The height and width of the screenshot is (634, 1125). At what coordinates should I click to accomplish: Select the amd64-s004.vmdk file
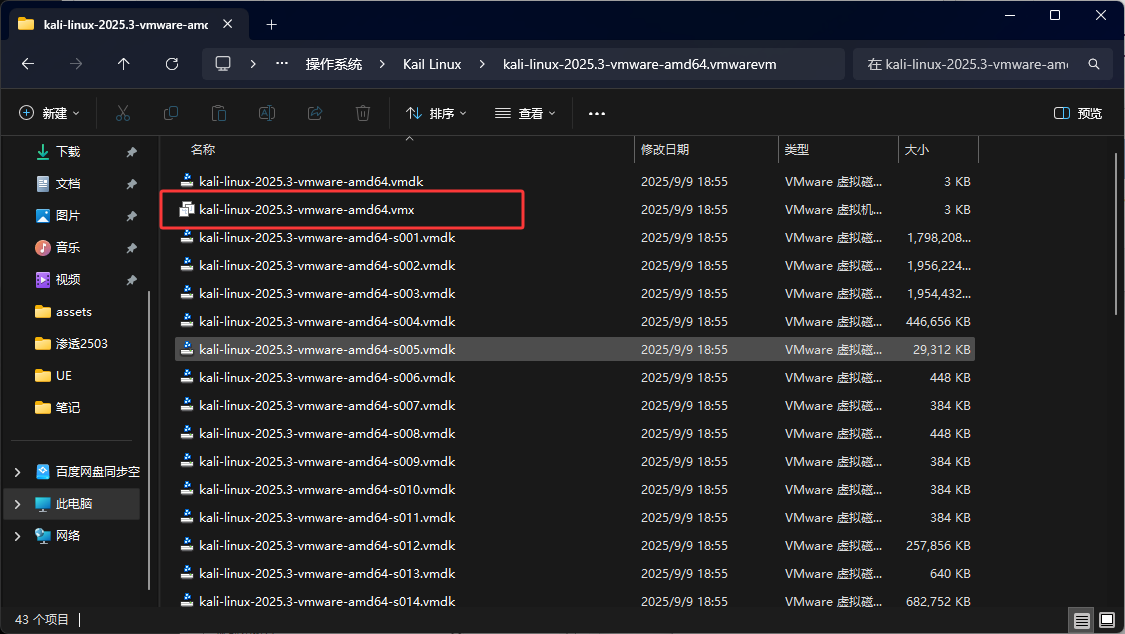coord(575,321)
